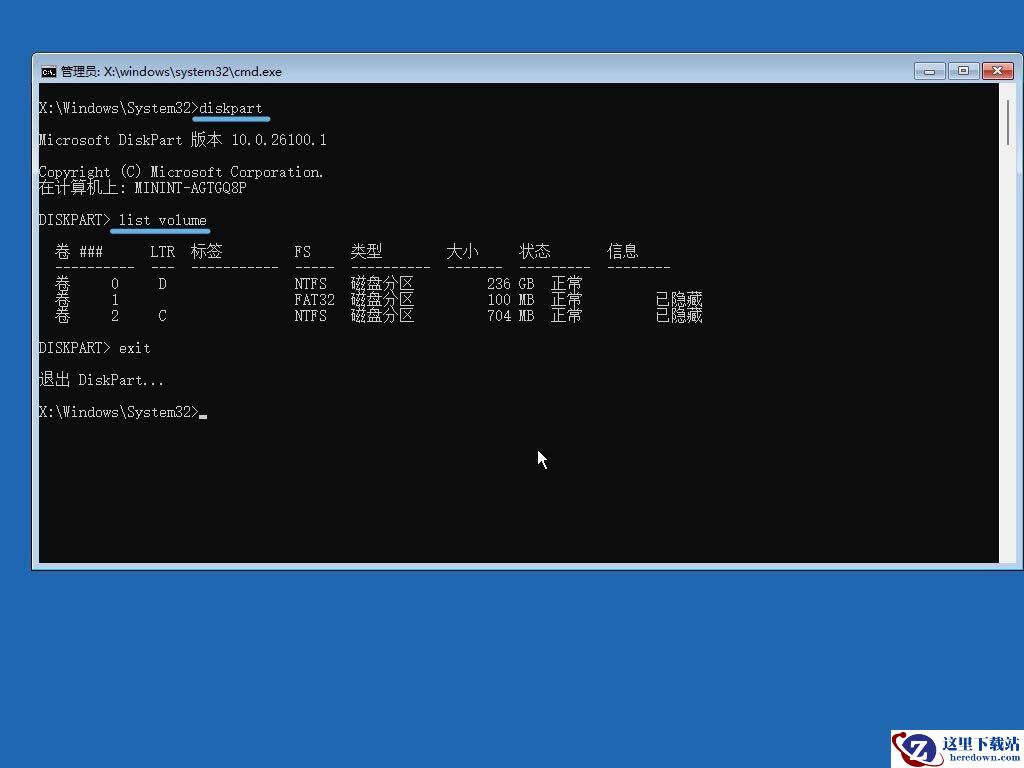Minimize the cmd.exe window
This screenshot has width=1024, height=768.
pos(929,71)
